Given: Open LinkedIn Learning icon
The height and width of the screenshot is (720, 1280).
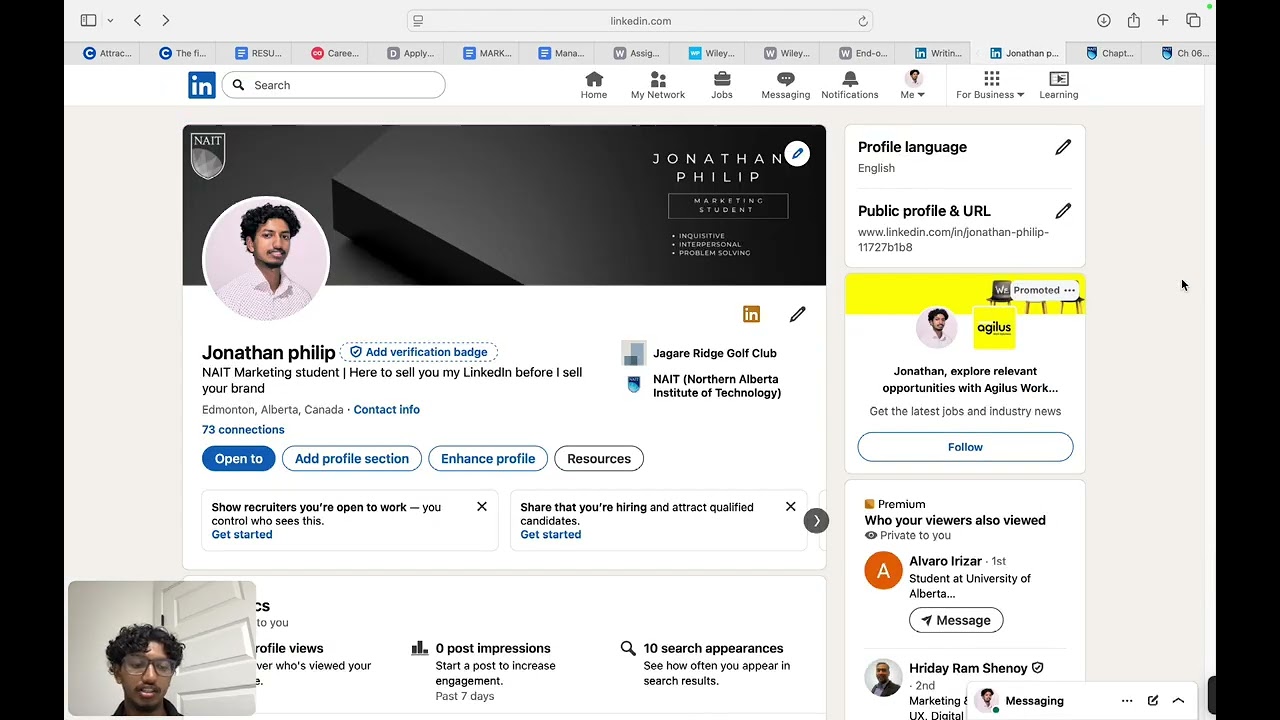Looking at the screenshot, I should (x=1059, y=85).
